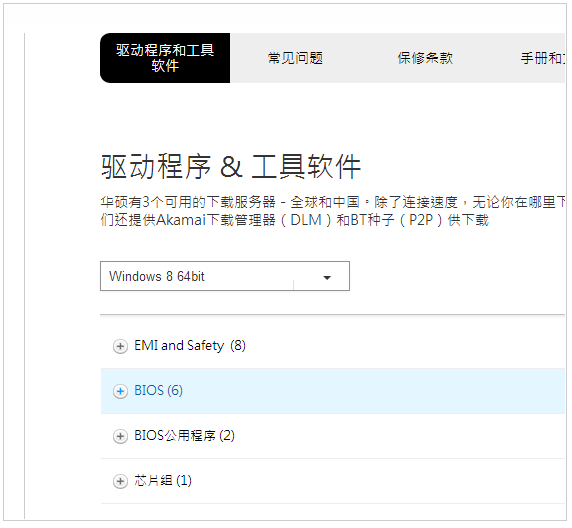Click the BIOS公用程序 (2) label

184,435
